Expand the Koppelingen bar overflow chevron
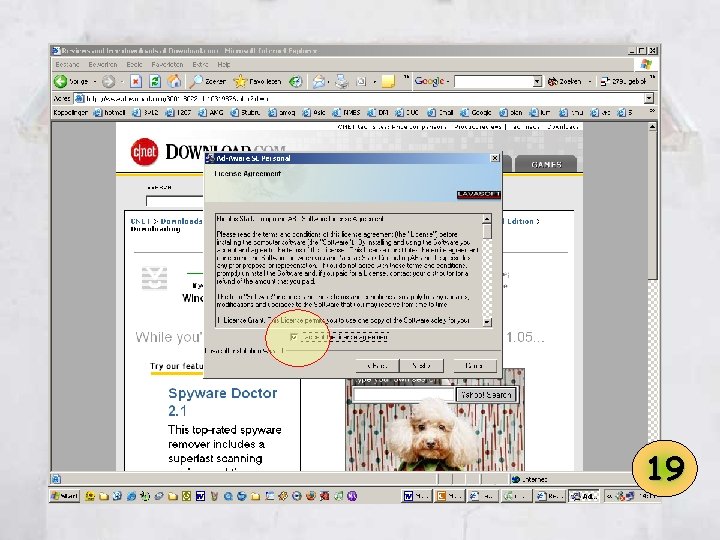Viewport: 720px width, 540px height. (652, 111)
